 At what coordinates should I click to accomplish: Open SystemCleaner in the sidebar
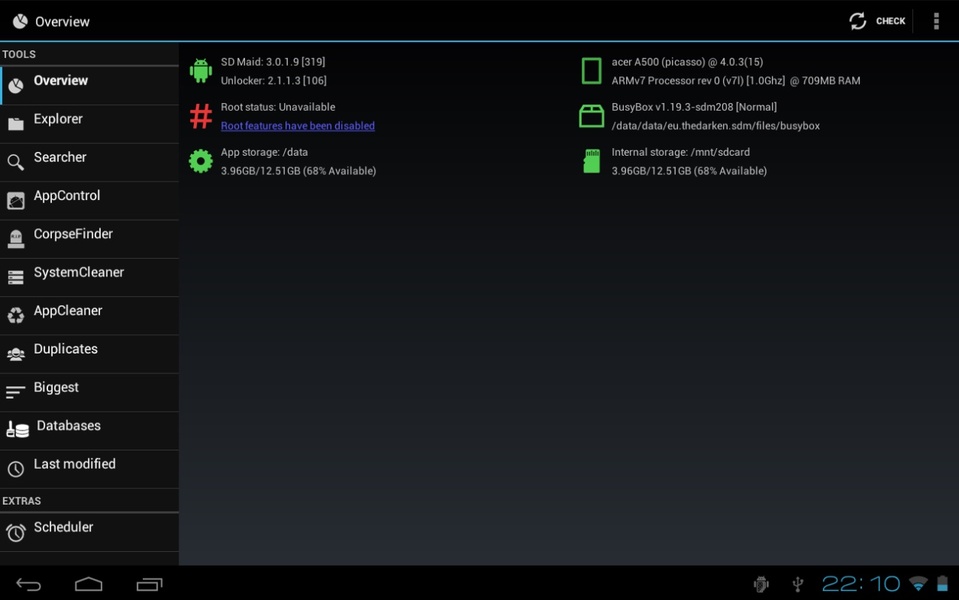pos(79,273)
